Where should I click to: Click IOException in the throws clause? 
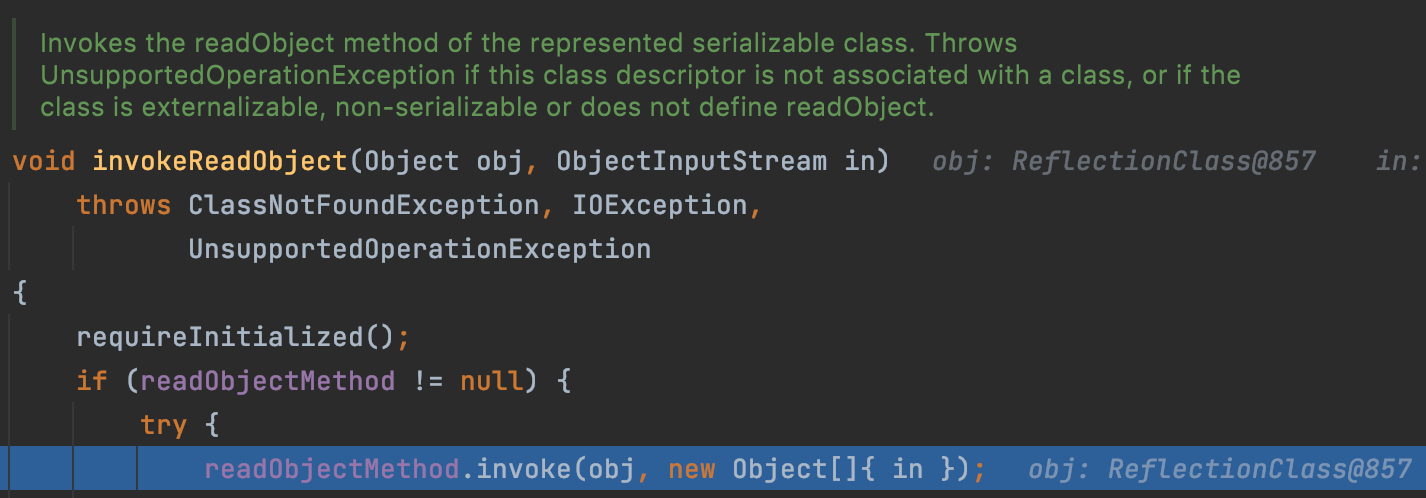pos(659,205)
